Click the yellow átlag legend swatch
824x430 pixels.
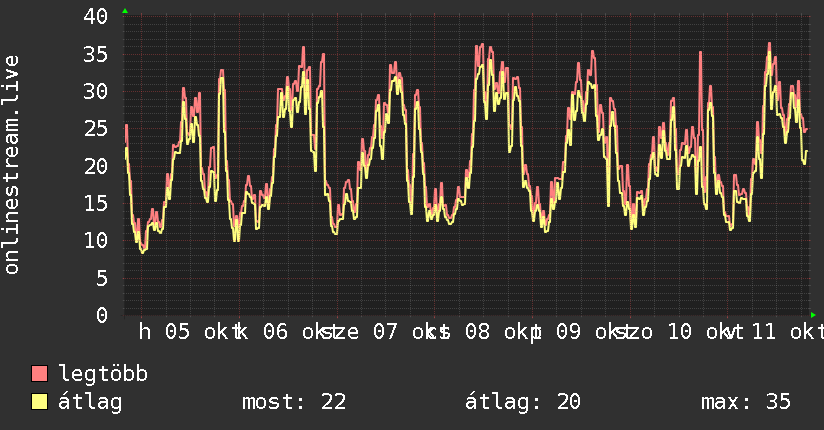(40, 401)
